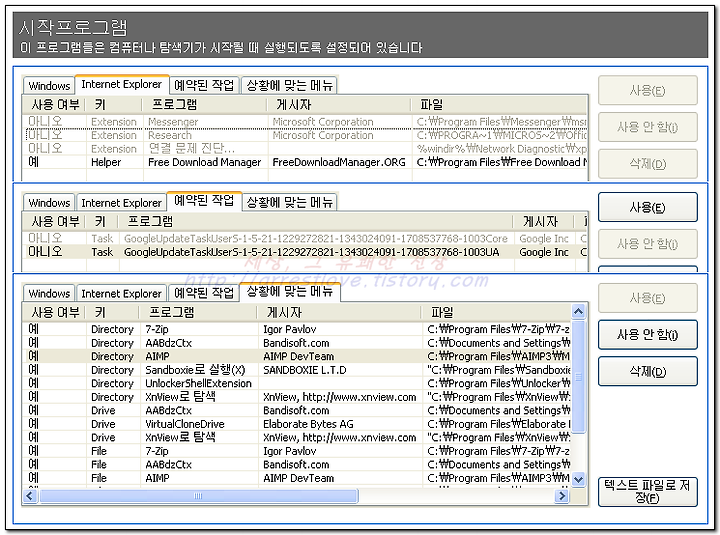Select active 예약된 작업 tab in middle panel
This screenshot has width=720, height=535.
click(x=204, y=201)
